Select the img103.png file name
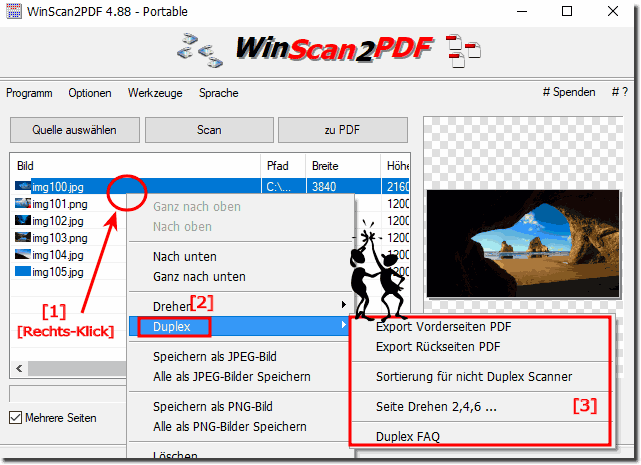 [x=60, y=238]
